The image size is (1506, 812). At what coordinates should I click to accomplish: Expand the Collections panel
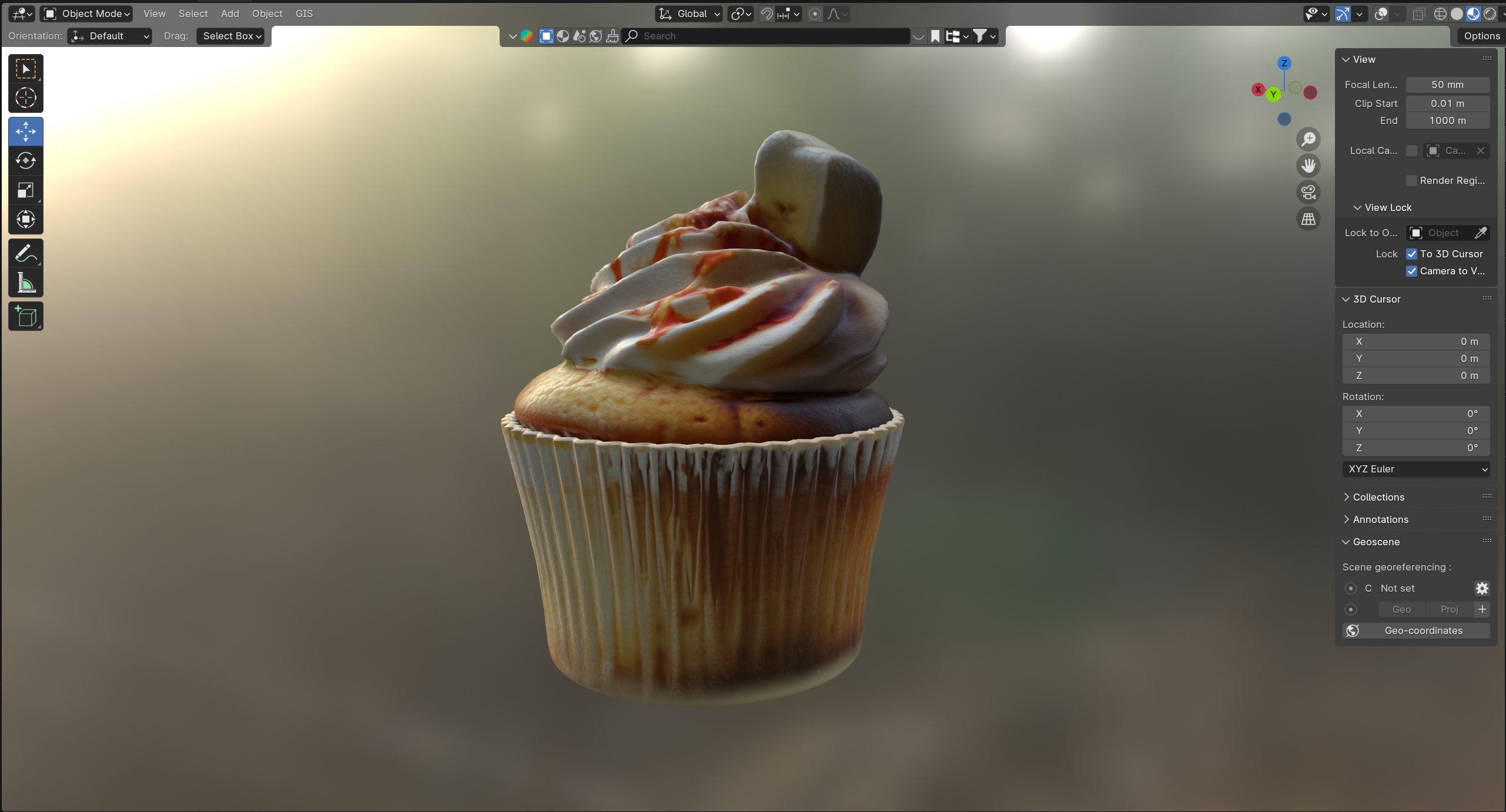1378,497
